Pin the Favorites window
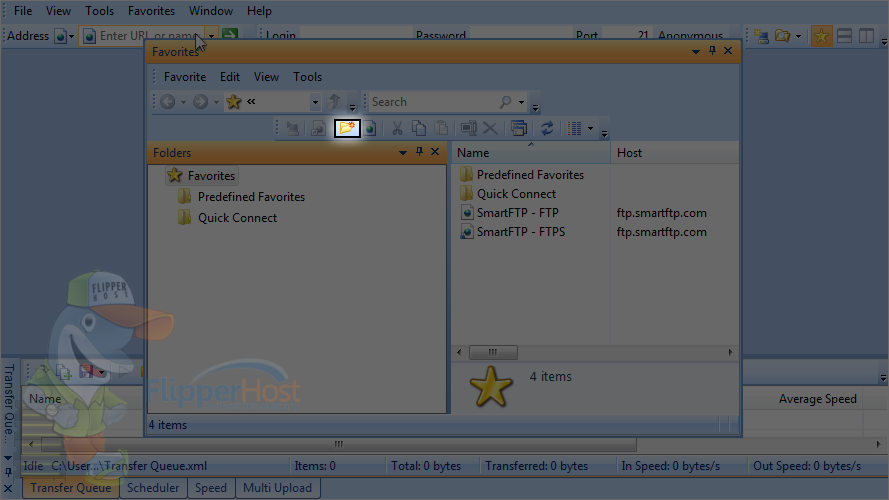The image size is (889, 500). pyautogui.click(x=712, y=51)
